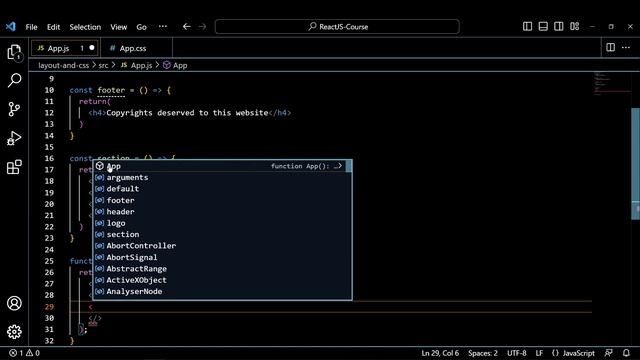Click the VS Code logo icon
The height and width of the screenshot is (360, 640).
coord(11,27)
